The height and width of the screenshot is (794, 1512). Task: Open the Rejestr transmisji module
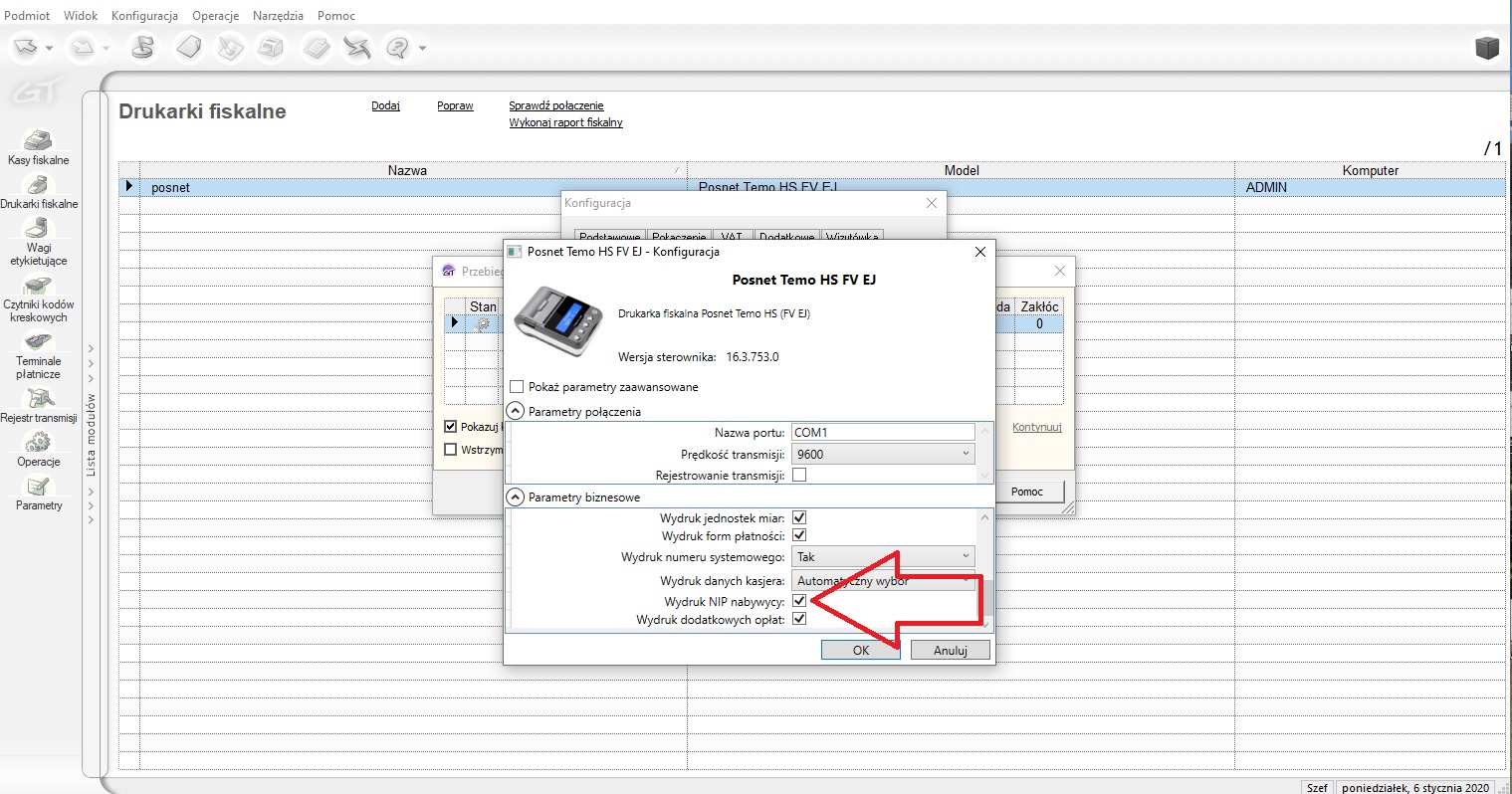click(39, 405)
